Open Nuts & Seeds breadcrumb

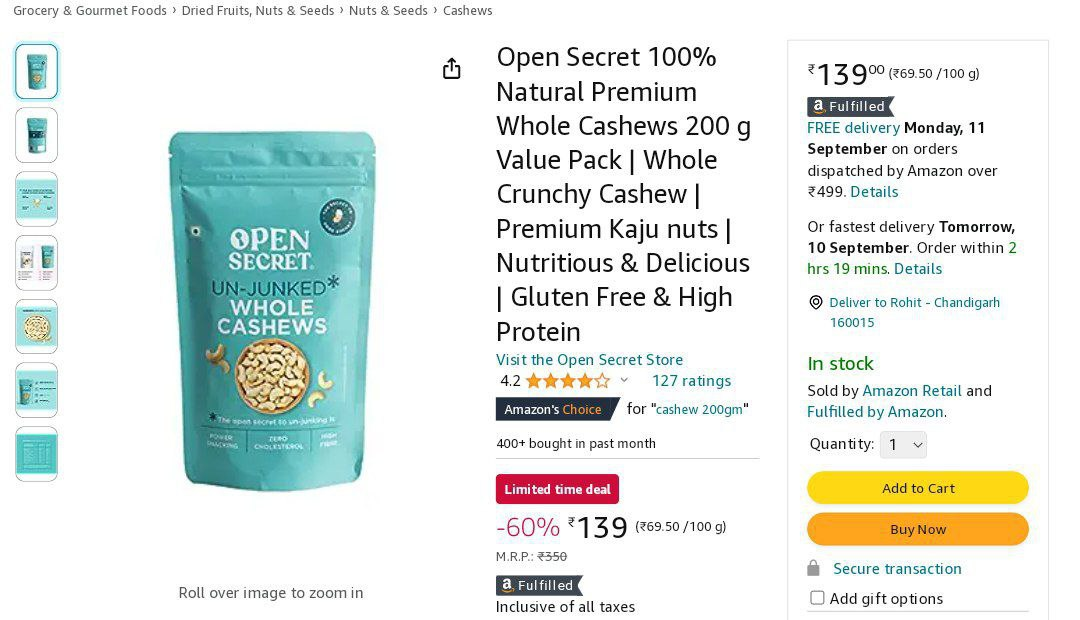tap(388, 10)
